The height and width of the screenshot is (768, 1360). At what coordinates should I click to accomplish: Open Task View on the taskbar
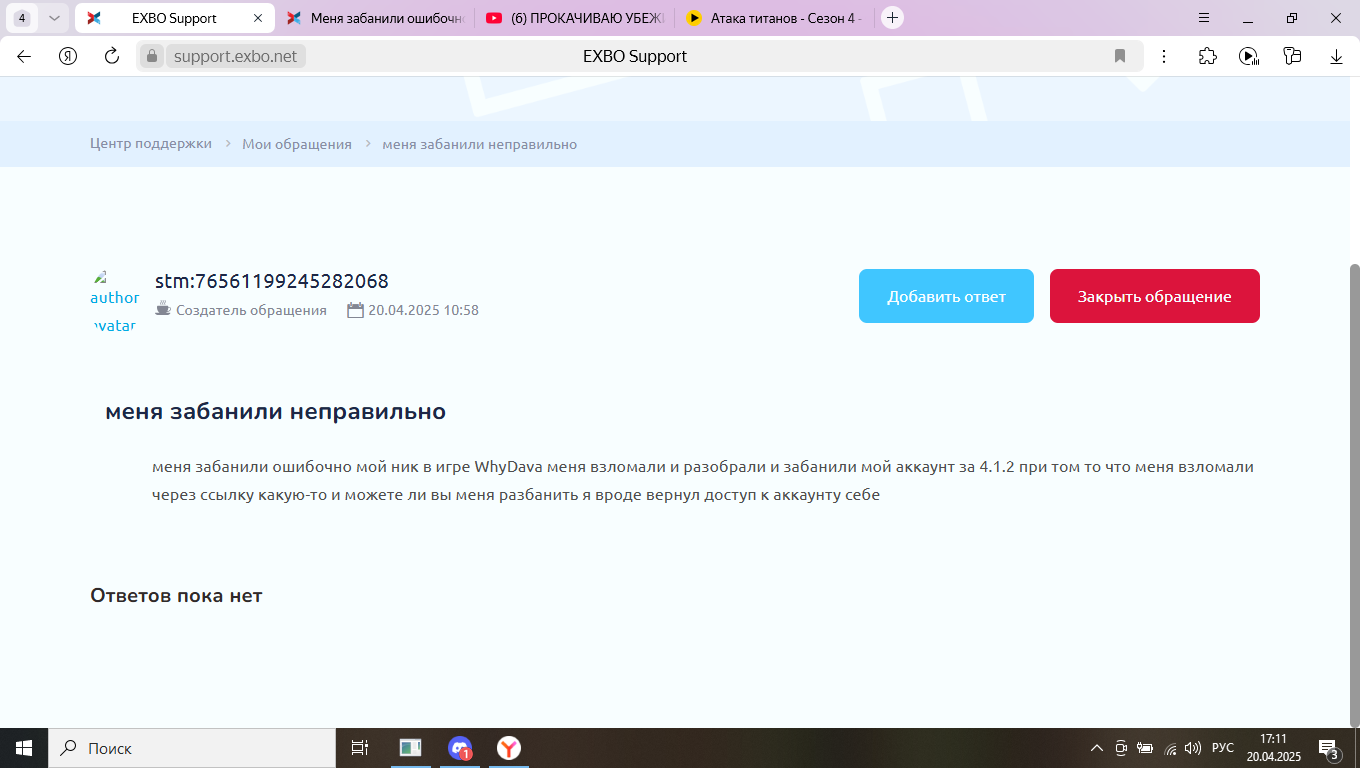click(360, 748)
